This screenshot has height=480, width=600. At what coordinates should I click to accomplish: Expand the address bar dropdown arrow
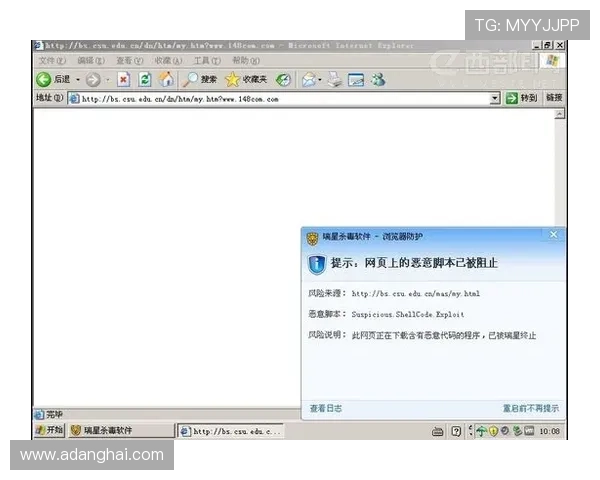(495, 99)
